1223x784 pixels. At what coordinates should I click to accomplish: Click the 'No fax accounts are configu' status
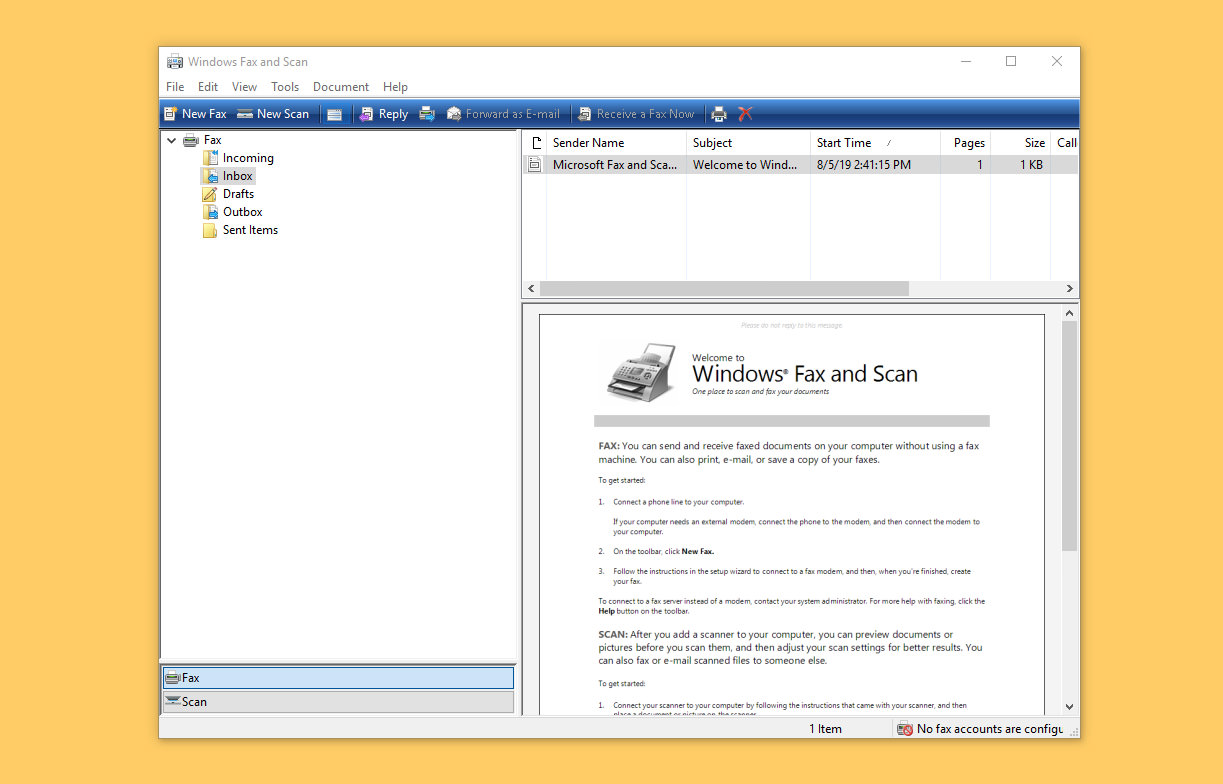[989, 729]
